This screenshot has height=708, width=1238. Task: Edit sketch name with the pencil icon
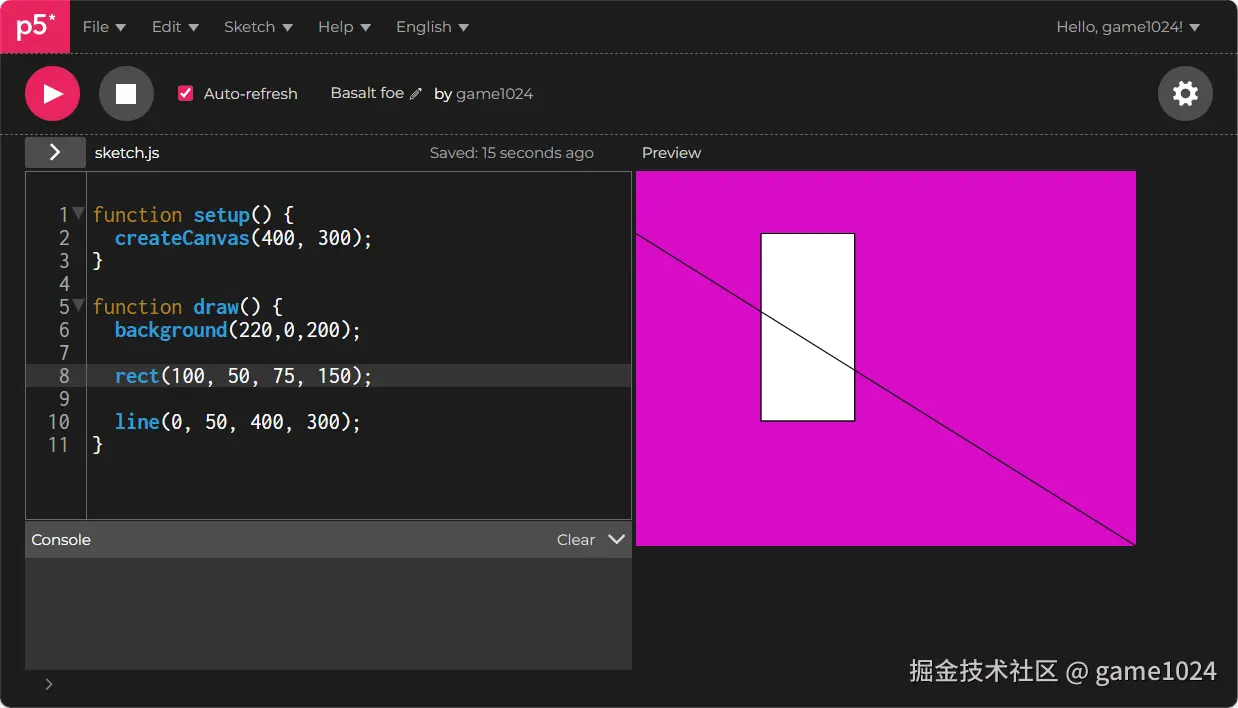(x=416, y=94)
